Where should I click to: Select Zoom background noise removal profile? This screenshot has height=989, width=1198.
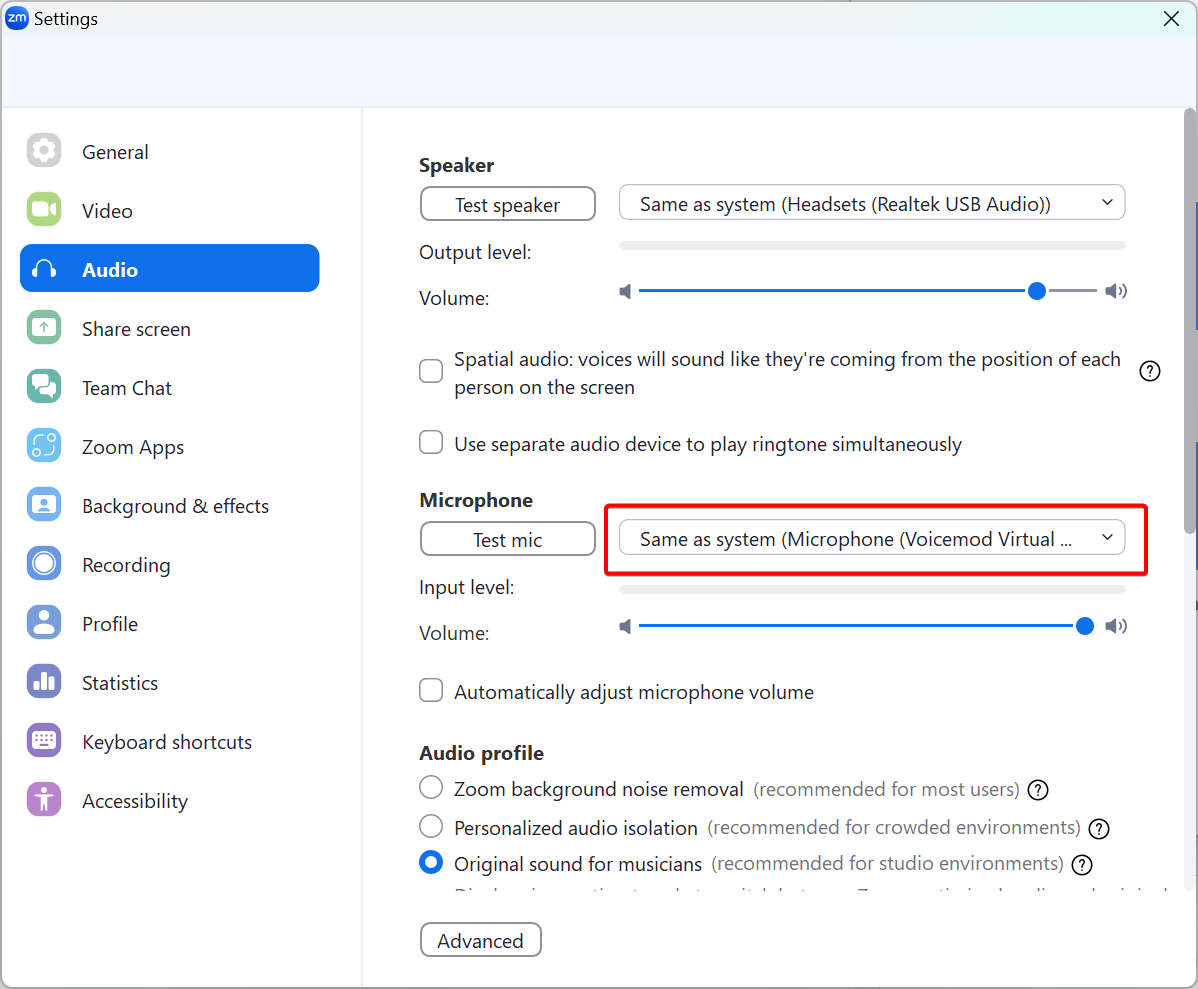click(431, 787)
